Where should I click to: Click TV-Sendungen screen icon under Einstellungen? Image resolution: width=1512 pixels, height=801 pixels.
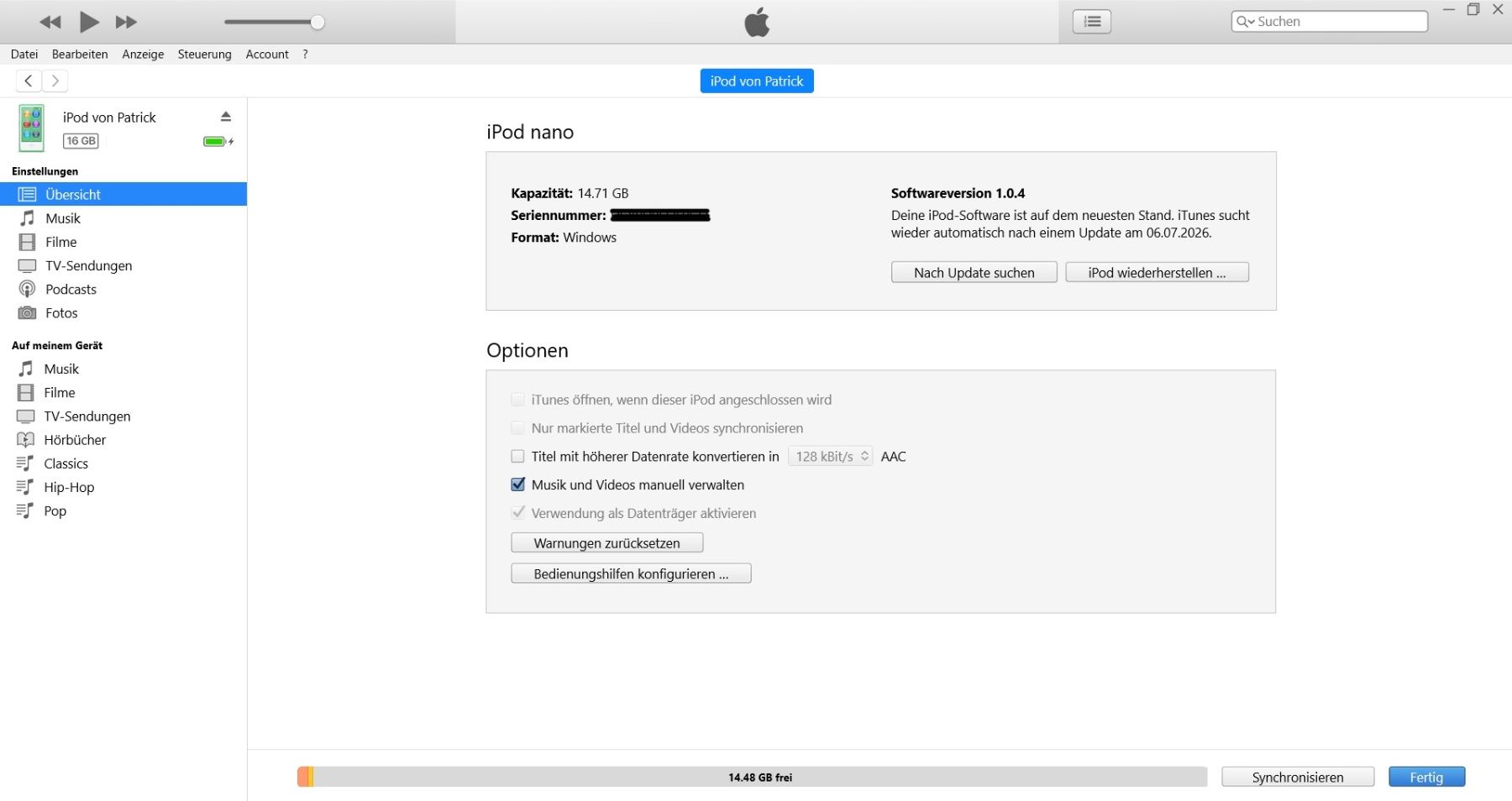28,265
